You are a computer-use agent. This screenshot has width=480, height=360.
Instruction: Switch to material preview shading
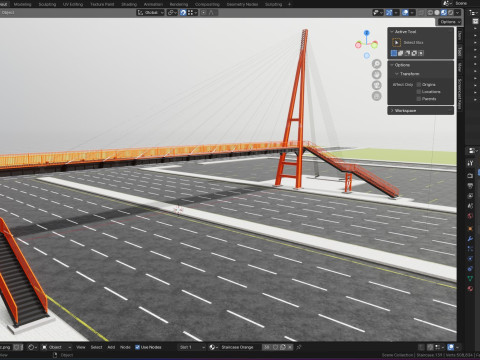pyautogui.click(x=444, y=12)
